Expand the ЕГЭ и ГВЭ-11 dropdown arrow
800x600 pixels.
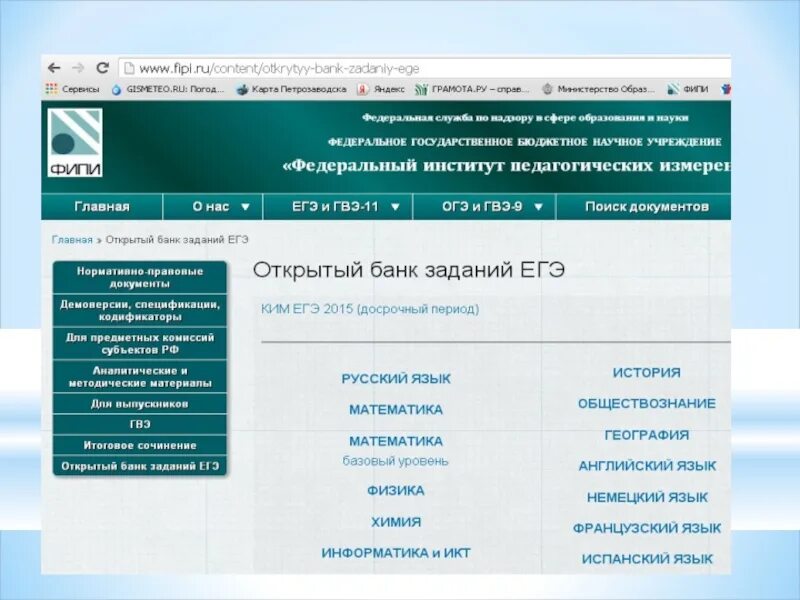point(395,207)
